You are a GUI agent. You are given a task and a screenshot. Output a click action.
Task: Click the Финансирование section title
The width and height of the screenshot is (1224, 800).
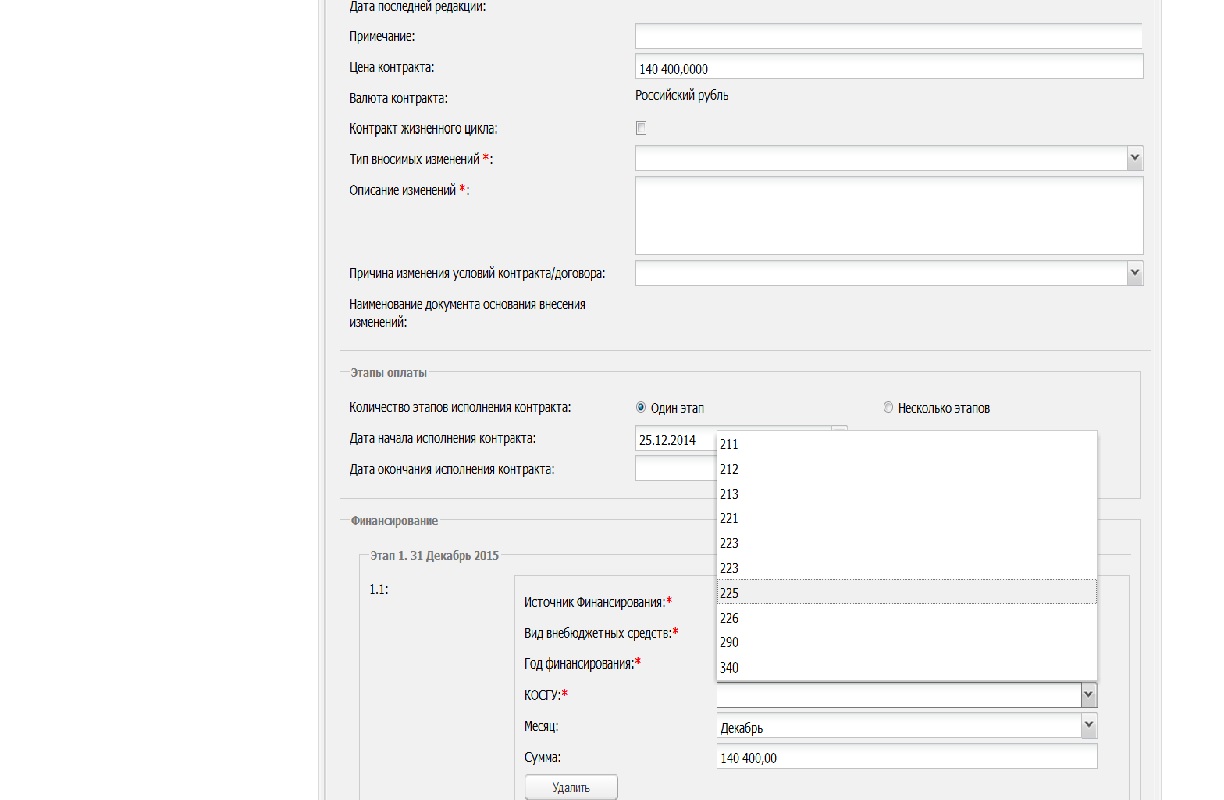coord(394,521)
